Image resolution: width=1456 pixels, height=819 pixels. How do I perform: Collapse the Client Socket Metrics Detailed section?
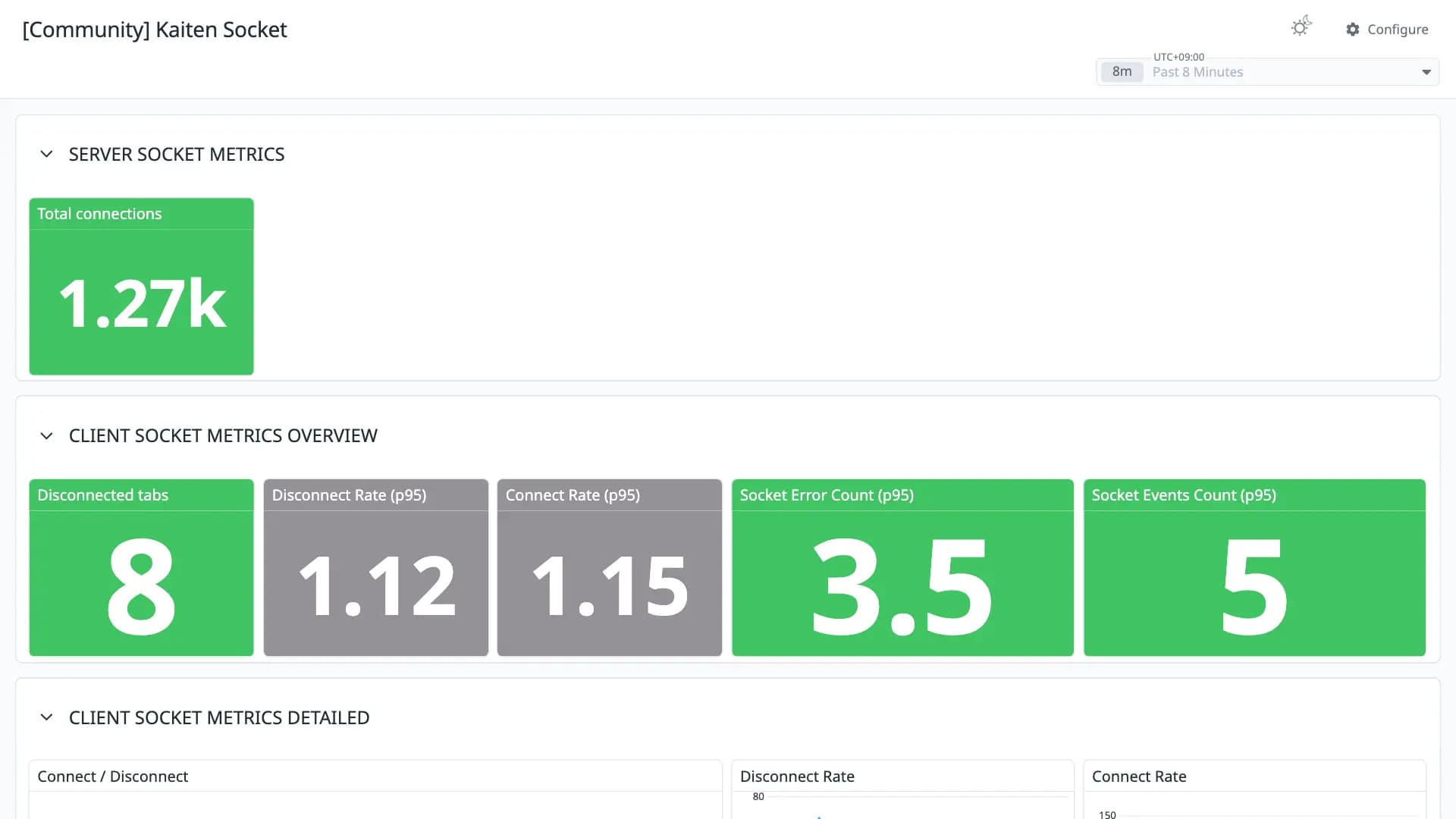click(x=46, y=717)
